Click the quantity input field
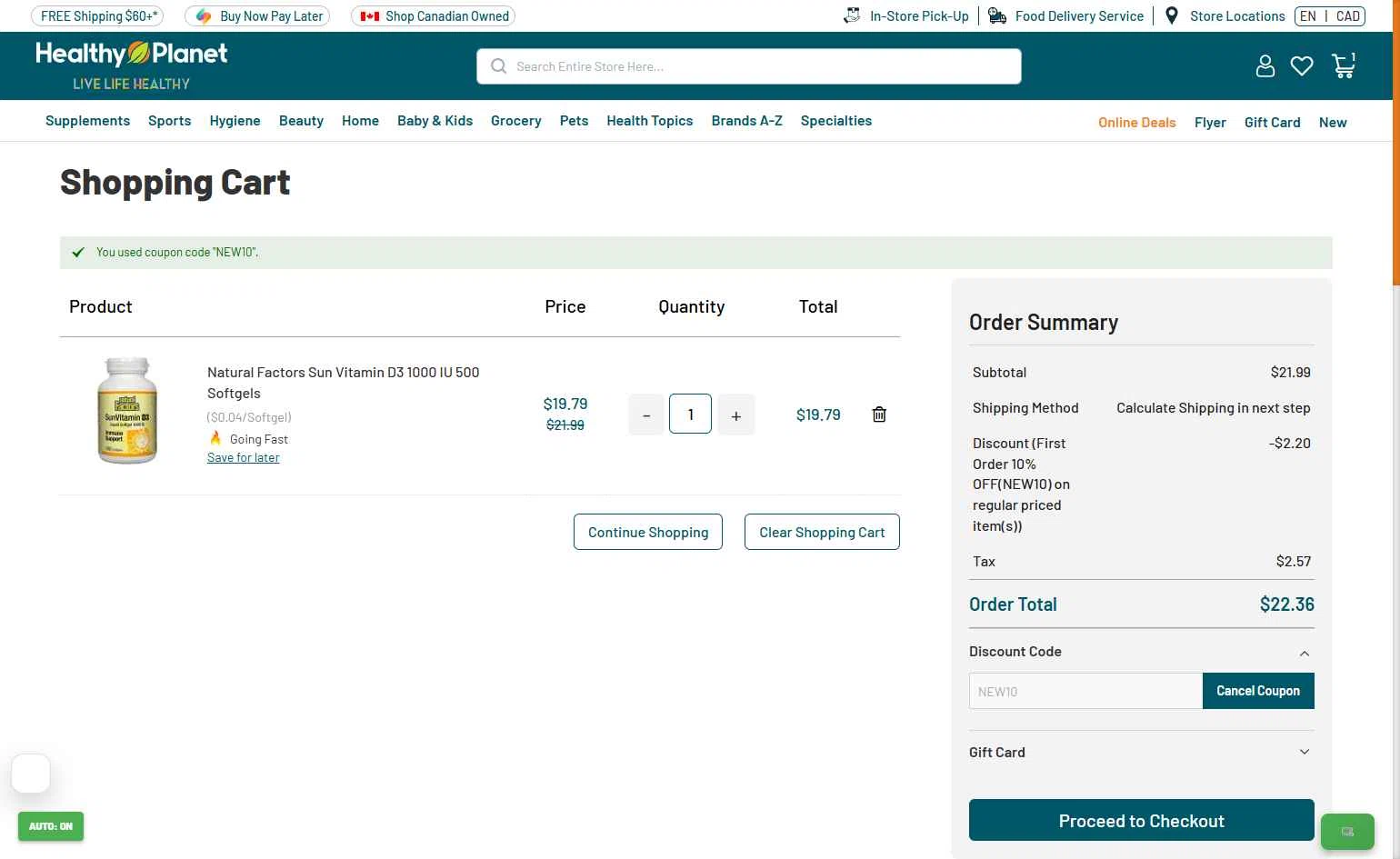Image resolution: width=1400 pixels, height=859 pixels. coord(690,415)
